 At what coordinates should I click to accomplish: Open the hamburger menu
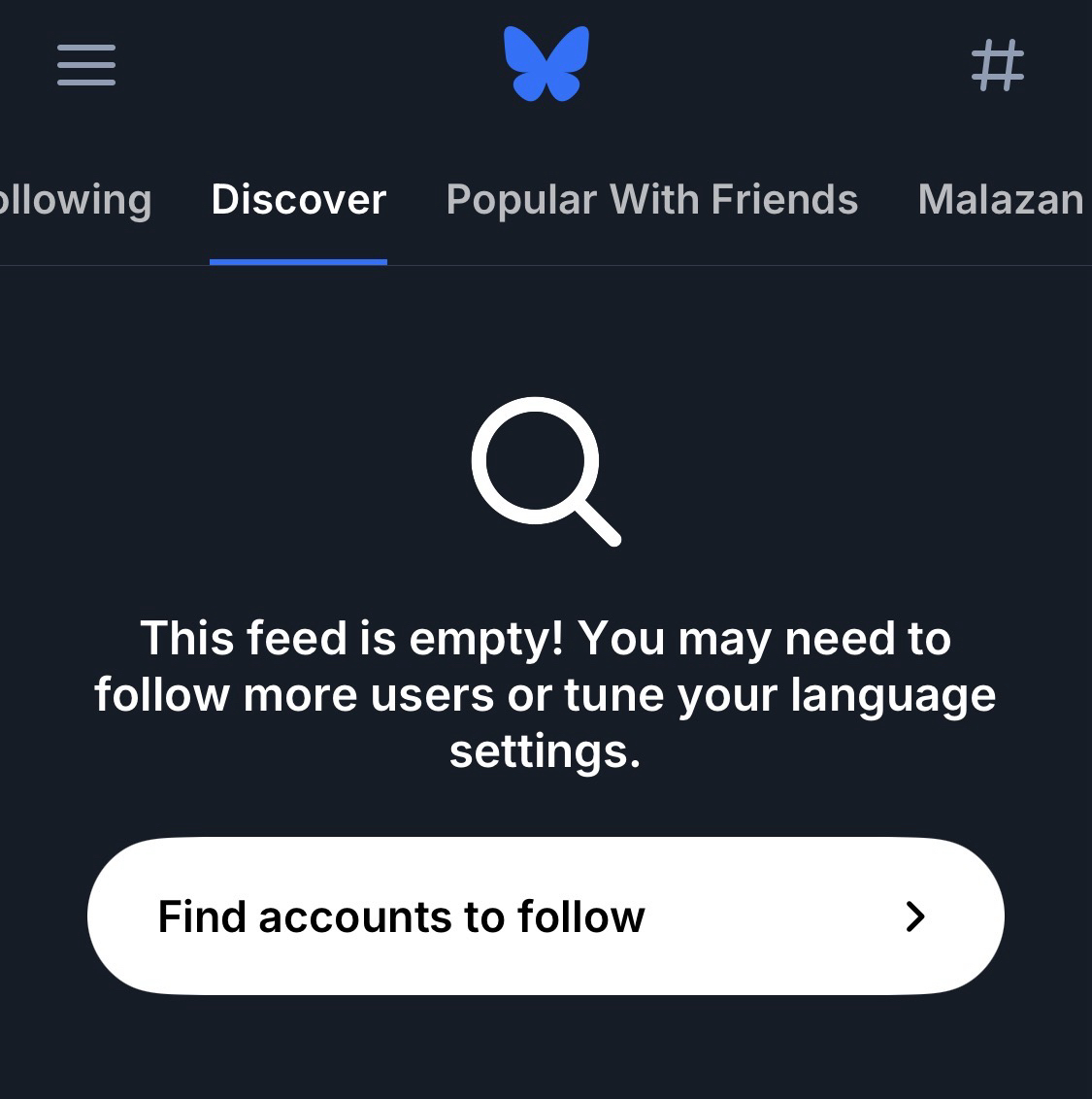(x=86, y=65)
